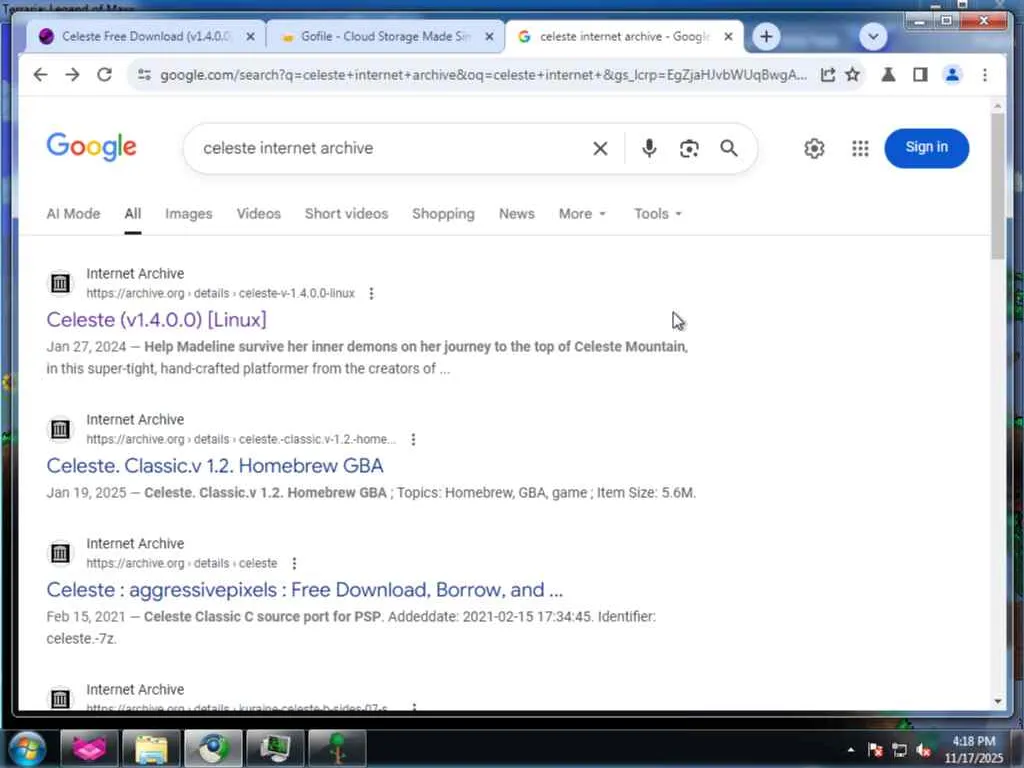Open Google apps grid
The width and height of the screenshot is (1024, 768).
tap(860, 149)
